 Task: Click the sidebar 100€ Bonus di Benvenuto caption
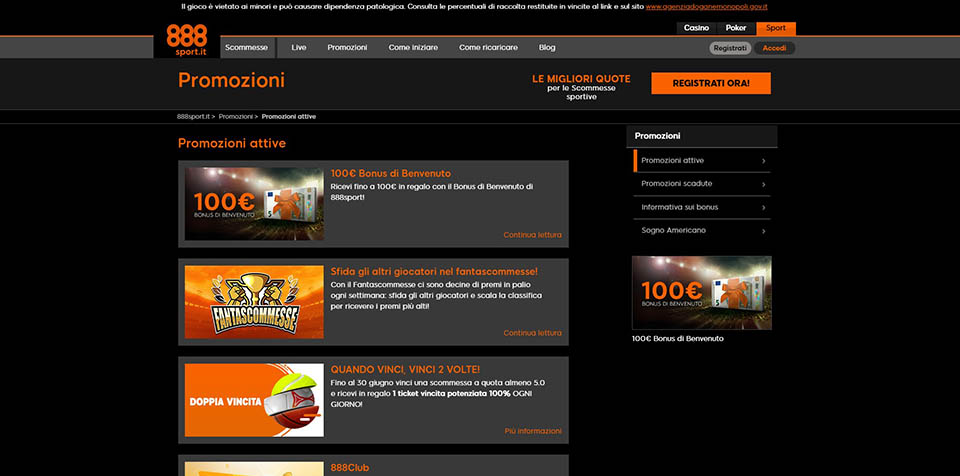[x=677, y=339]
